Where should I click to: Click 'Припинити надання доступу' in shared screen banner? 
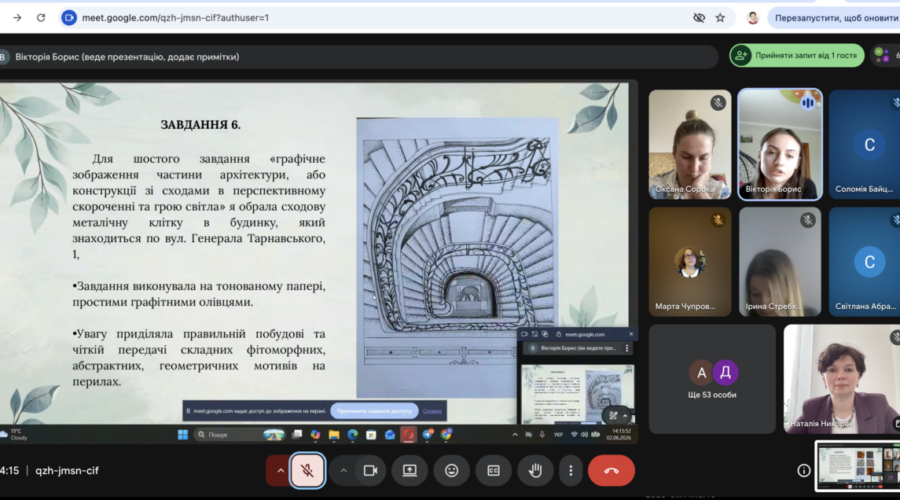(374, 411)
